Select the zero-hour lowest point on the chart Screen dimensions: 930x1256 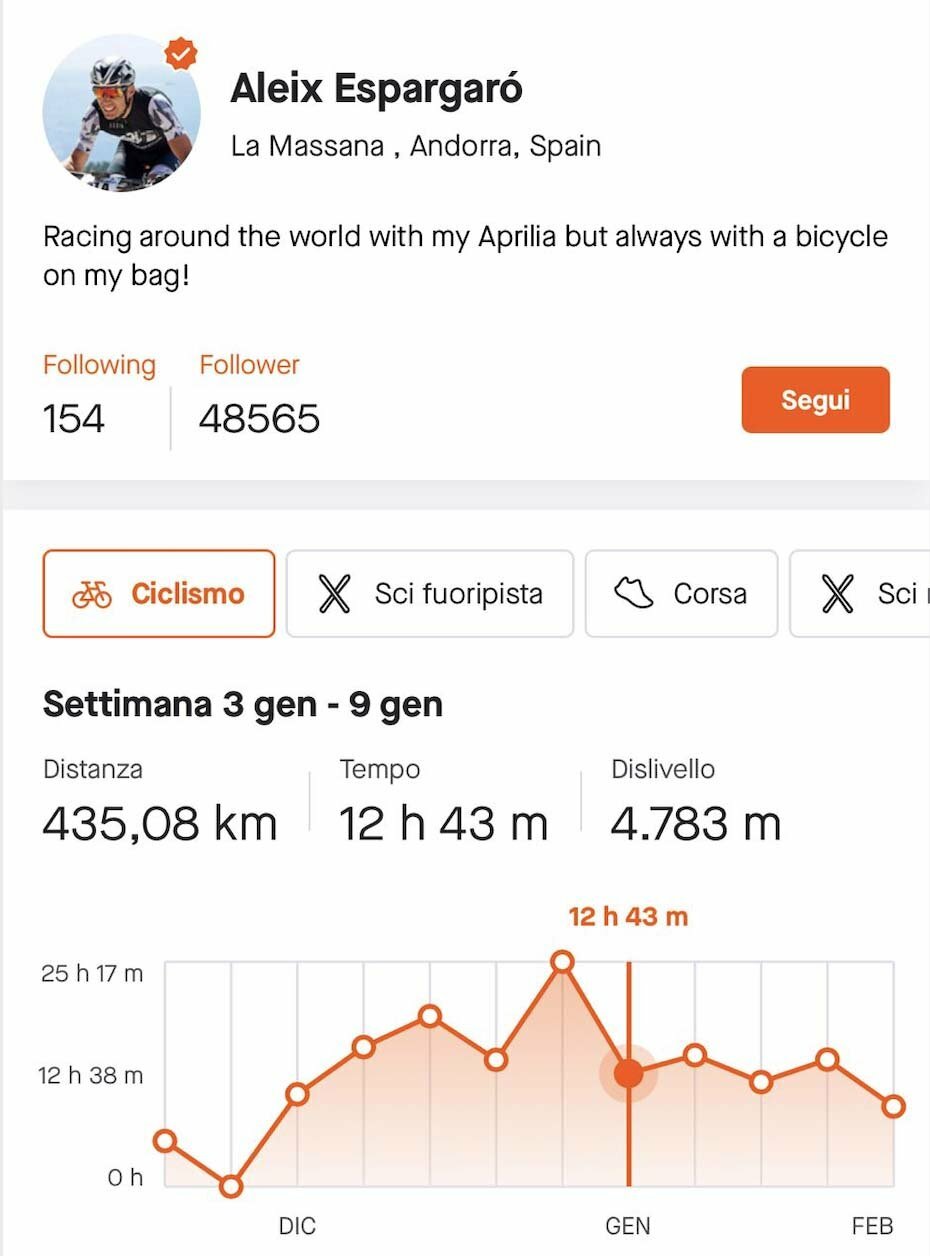[x=231, y=1187]
